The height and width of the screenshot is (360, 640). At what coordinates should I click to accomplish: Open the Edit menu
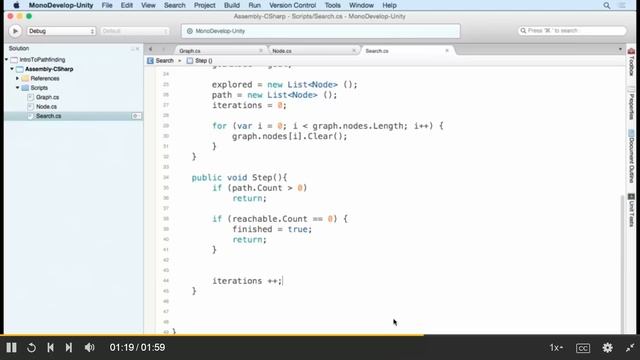(x=127, y=5)
